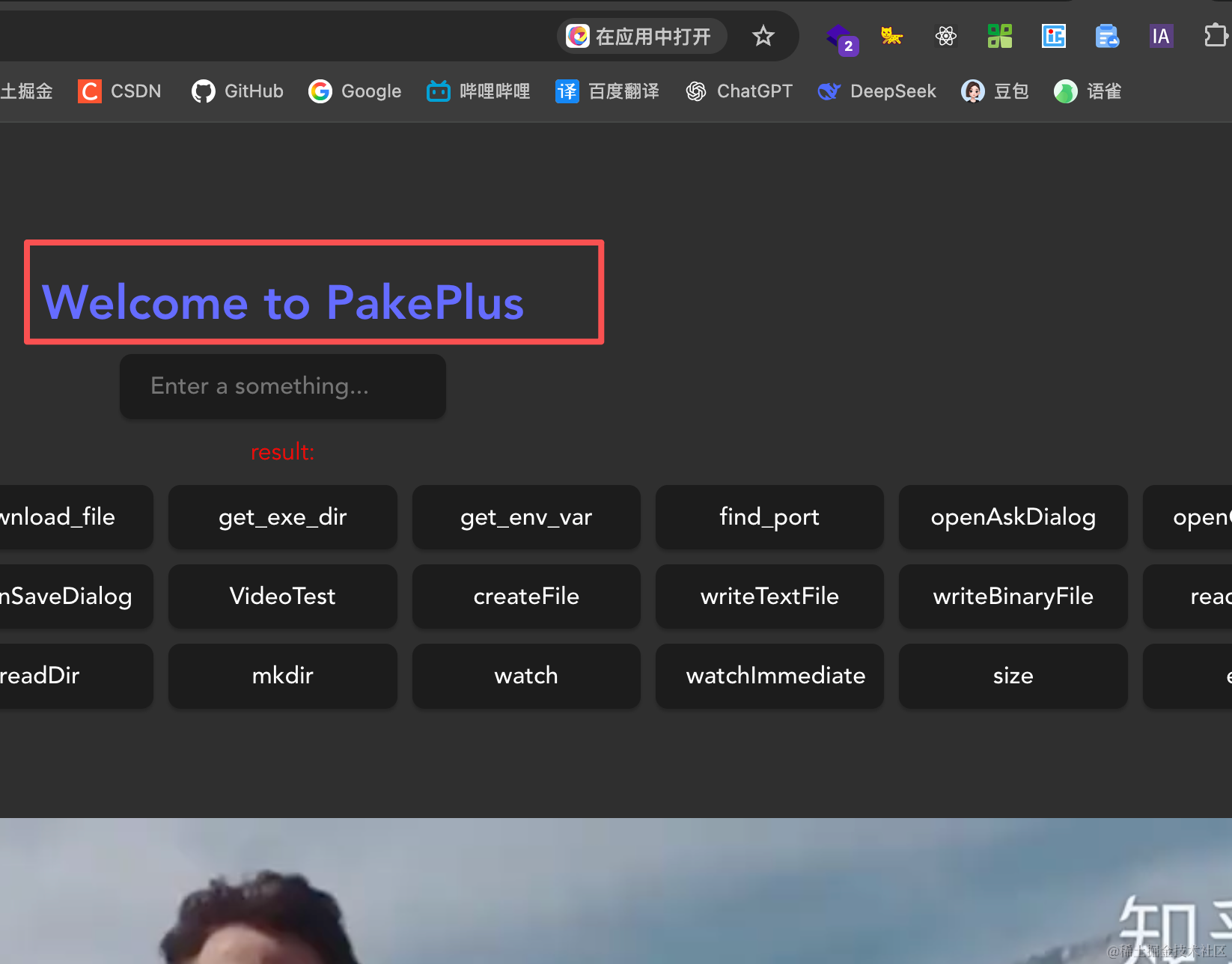Bookmark this page with the star icon
The width and height of the screenshot is (1232, 964).
[763, 36]
